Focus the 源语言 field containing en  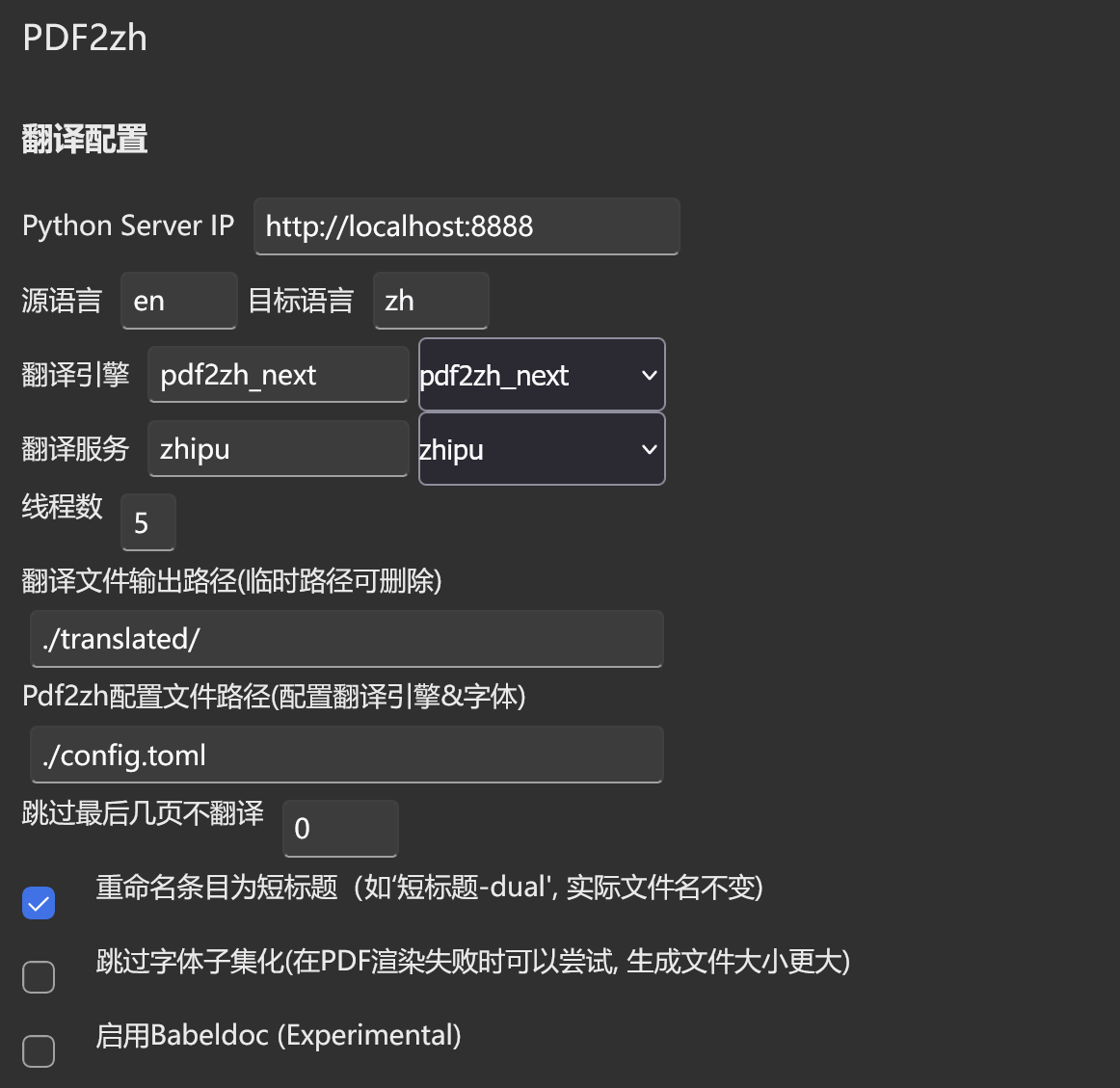click(x=178, y=301)
